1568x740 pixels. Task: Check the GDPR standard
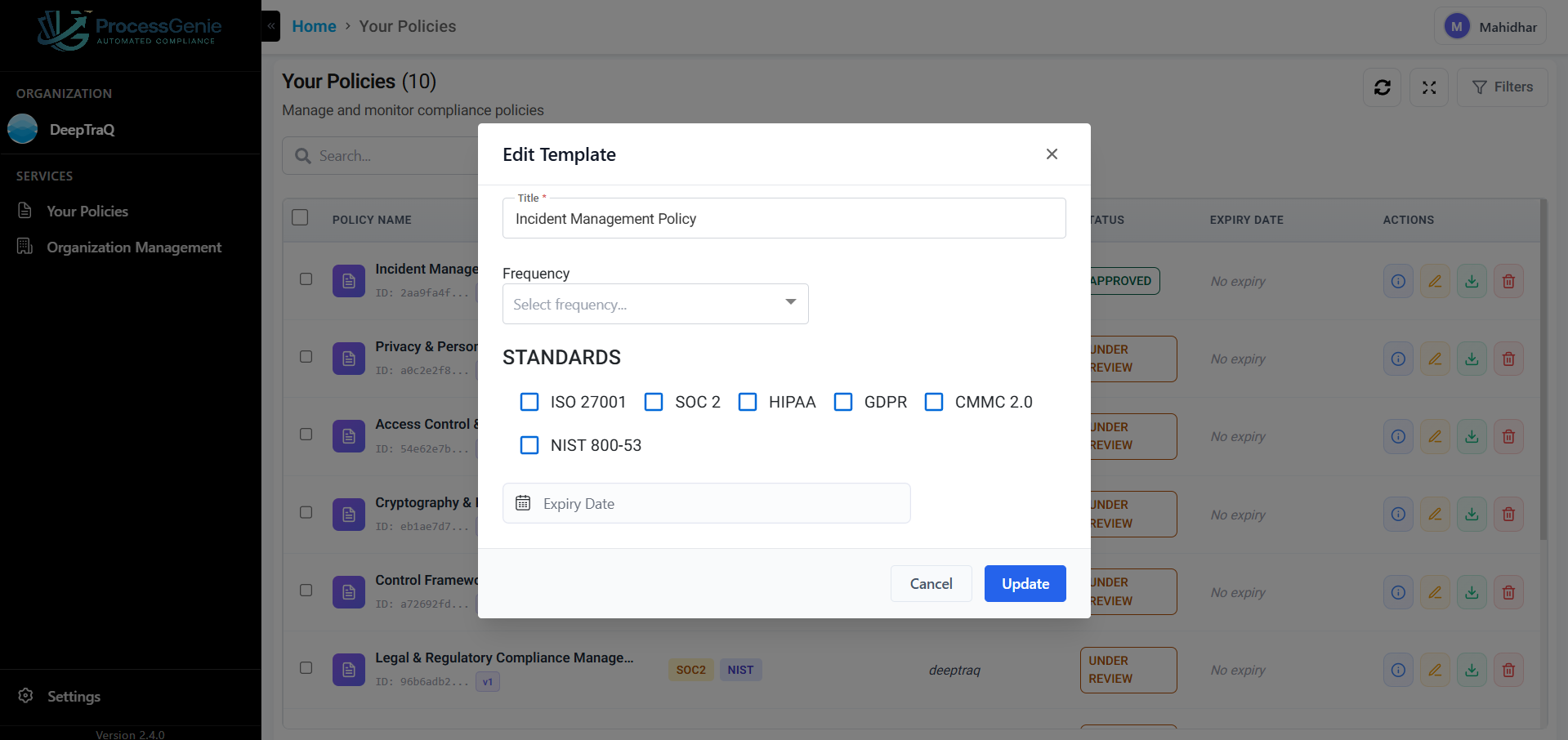[x=843, y=402]
